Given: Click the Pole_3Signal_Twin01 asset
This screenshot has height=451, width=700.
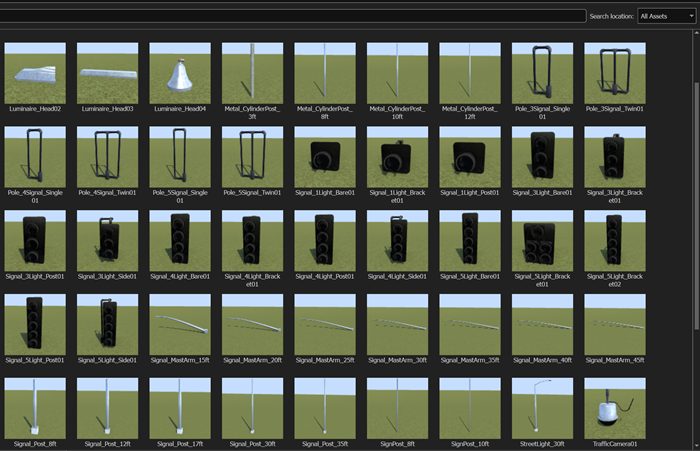Looking at the screenshot, I should point(615,73).
